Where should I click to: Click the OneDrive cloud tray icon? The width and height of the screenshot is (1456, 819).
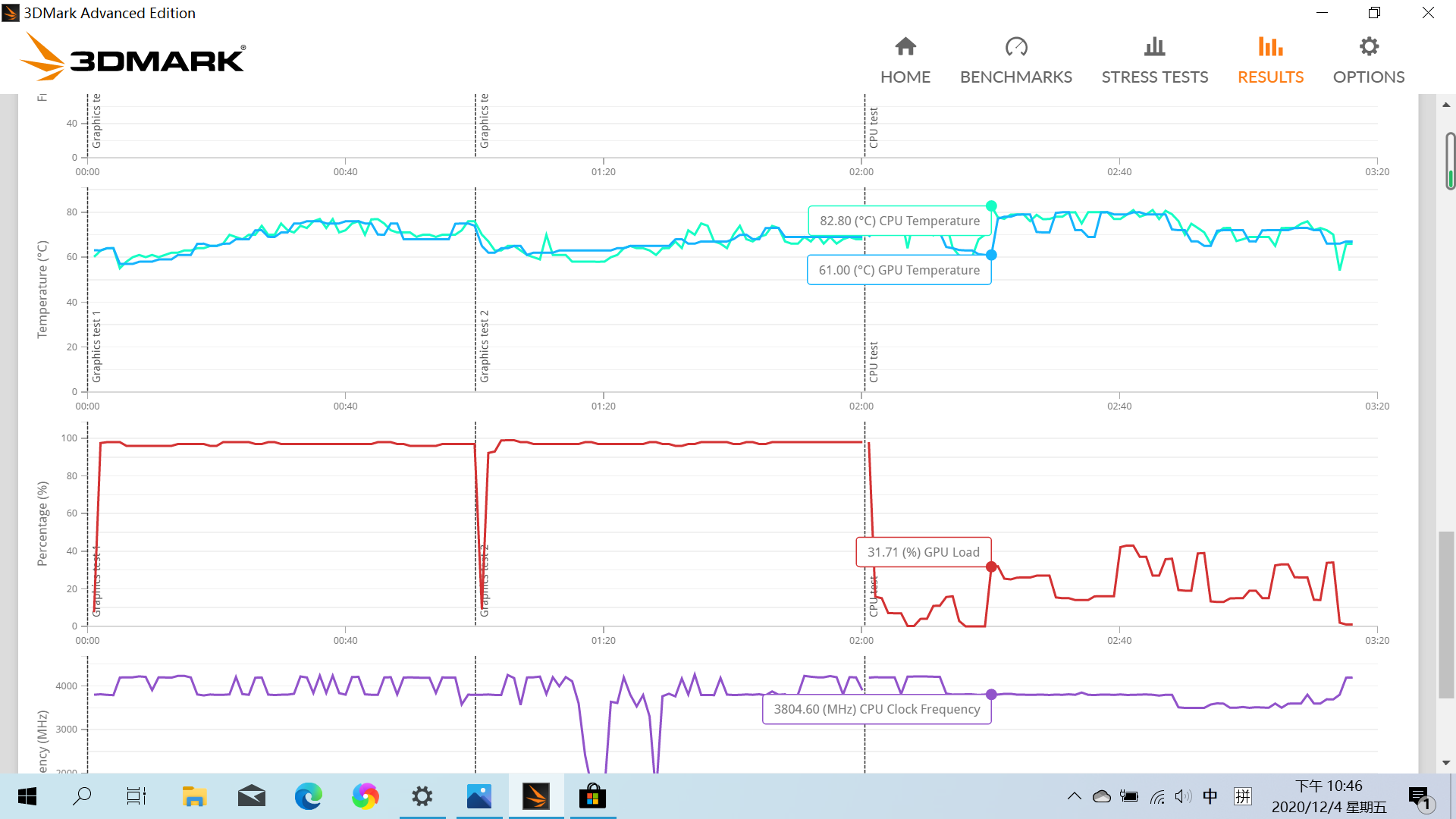[x=1101, y=796]
